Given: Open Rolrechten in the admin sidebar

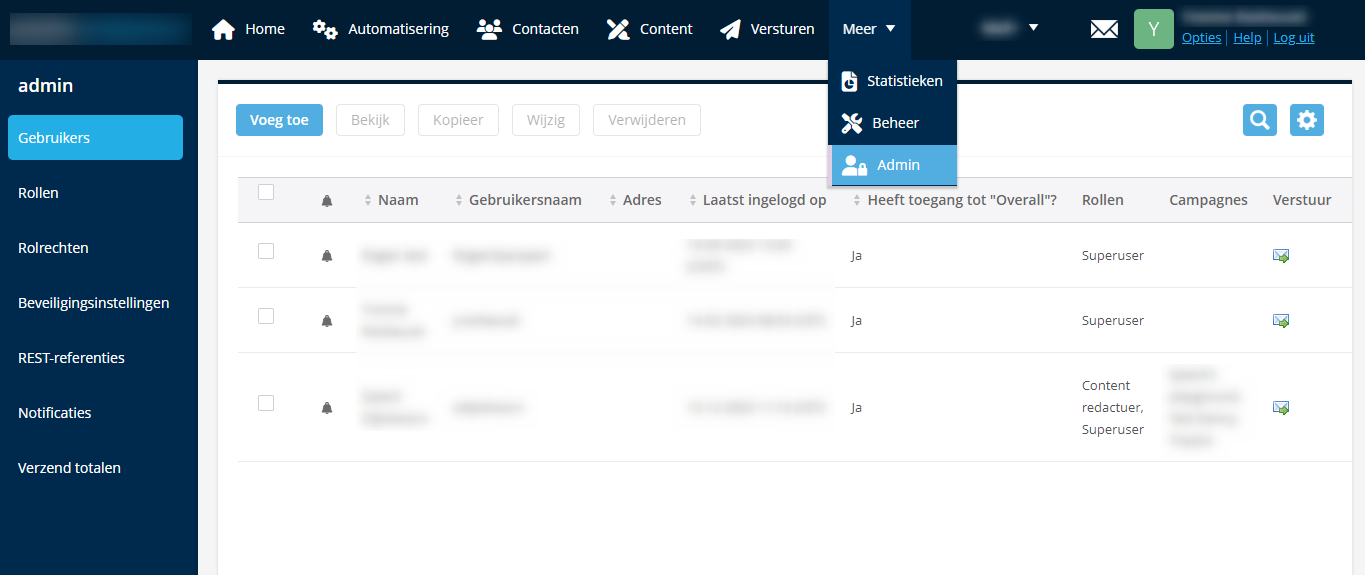Looking at the screenshot, I should [53, 248].
